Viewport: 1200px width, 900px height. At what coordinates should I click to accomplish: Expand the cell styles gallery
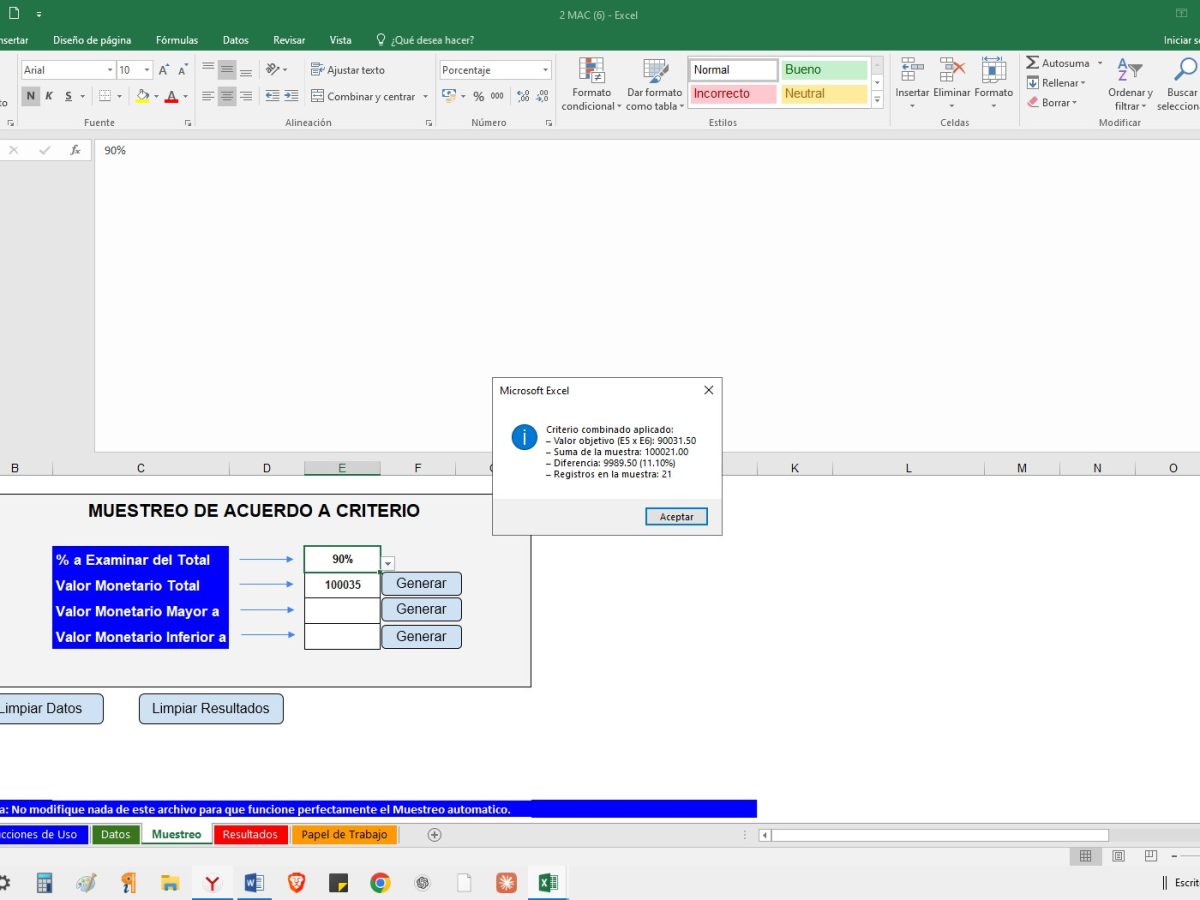(x=877, y=100)
